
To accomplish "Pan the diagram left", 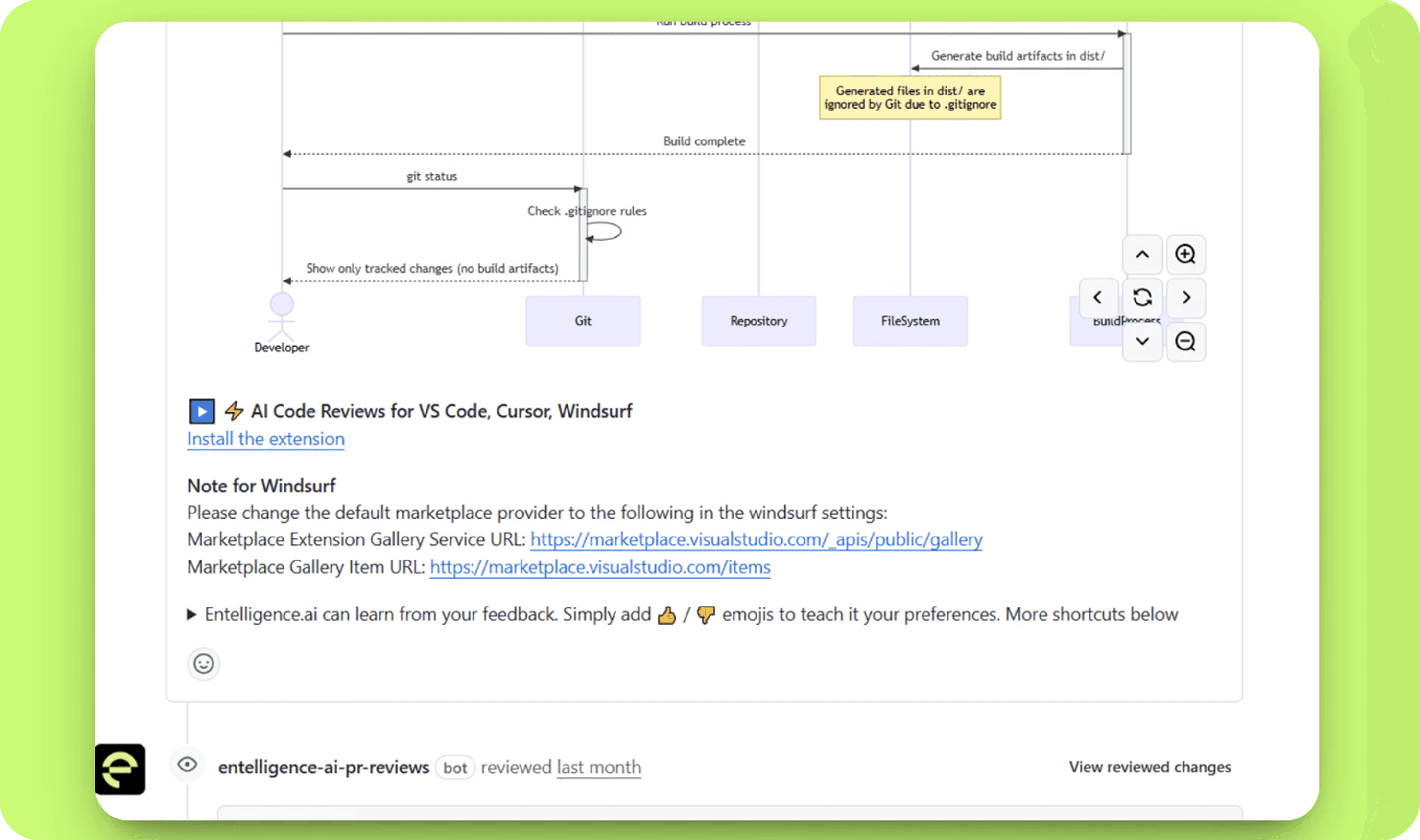I will coord(1098,298).
